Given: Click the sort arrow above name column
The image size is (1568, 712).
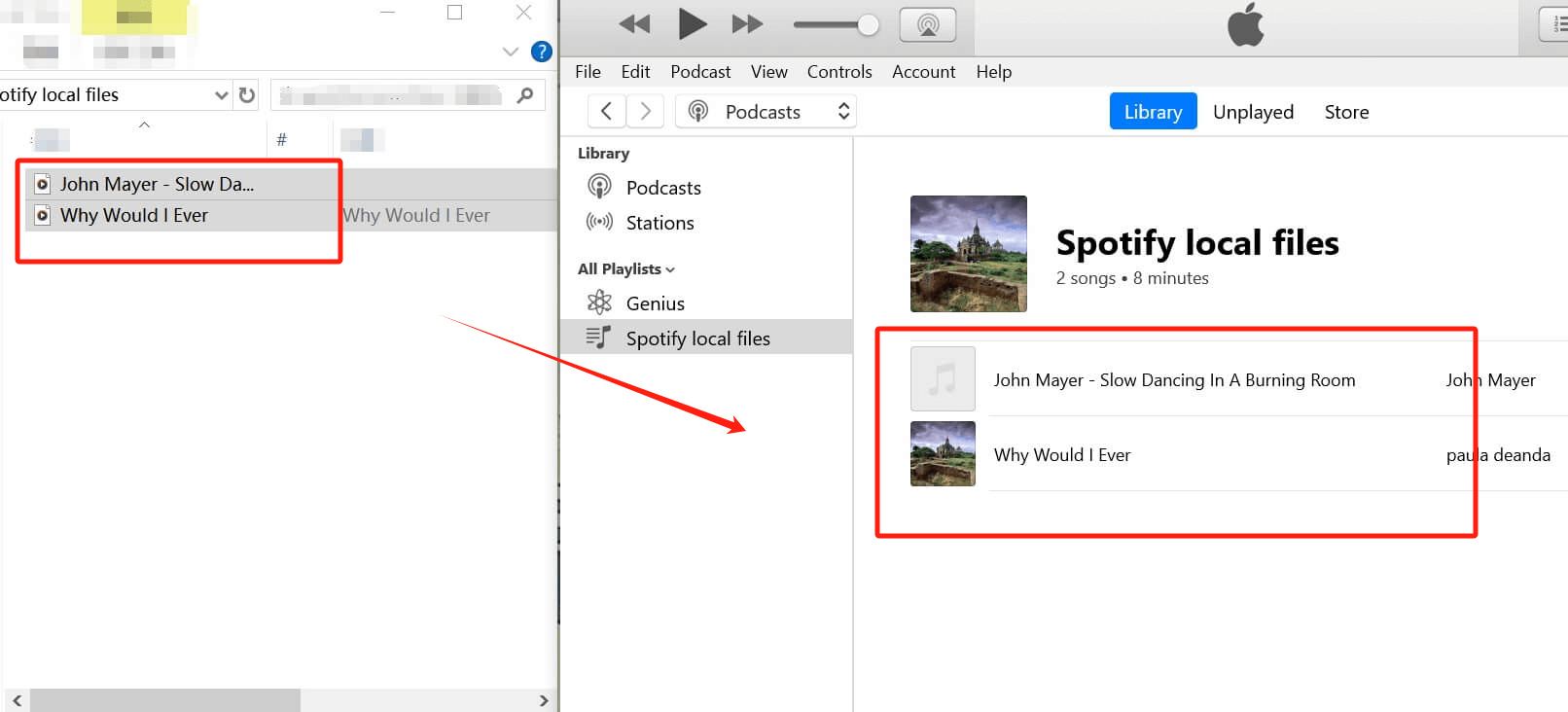Looking at the screenshot, I should coord(144,125).
